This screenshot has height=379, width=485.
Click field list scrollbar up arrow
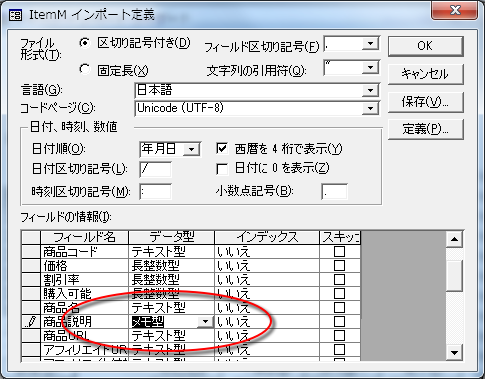[455, 239]
